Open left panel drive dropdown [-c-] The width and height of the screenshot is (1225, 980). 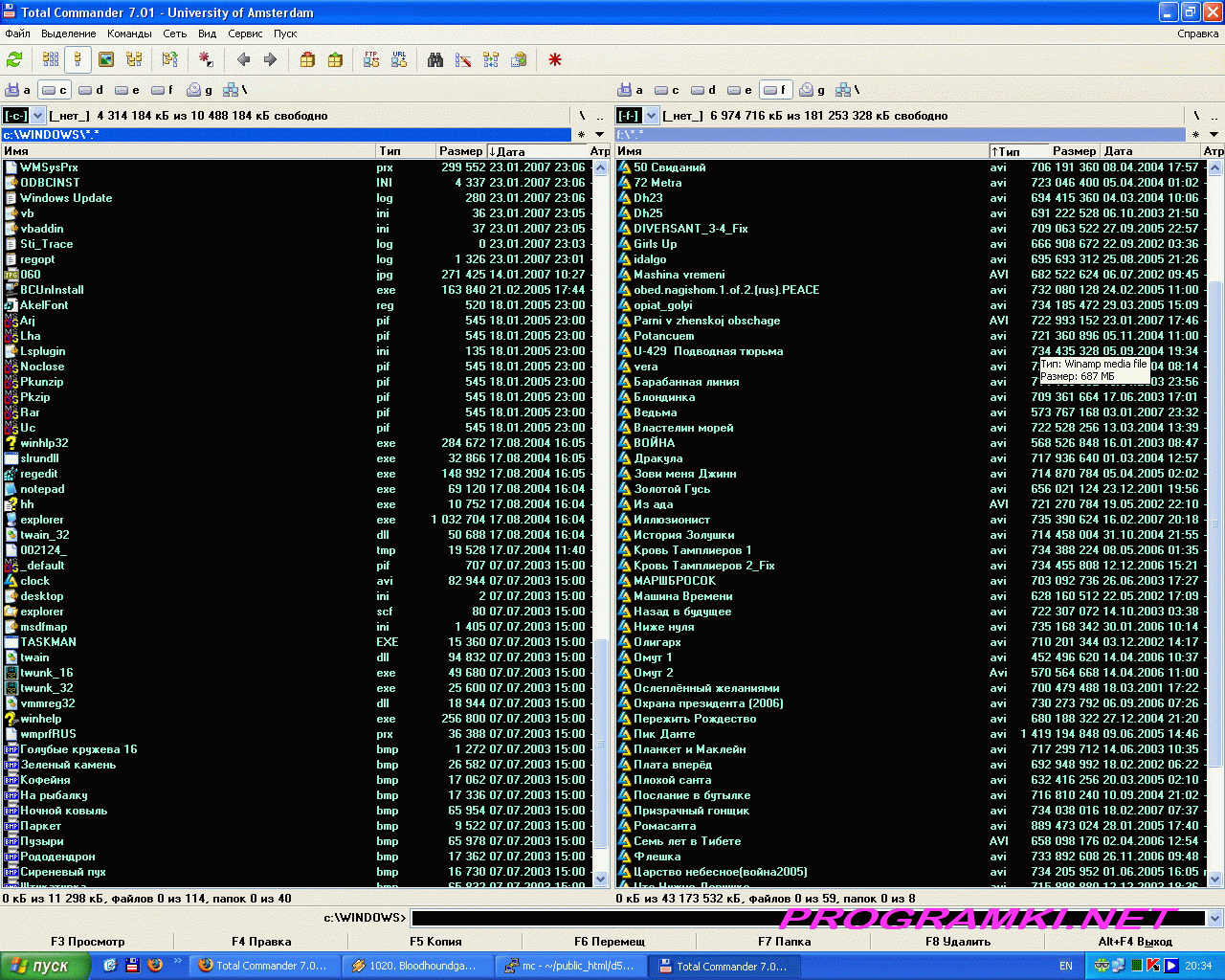pyautogui.click(x=38, y=116)
